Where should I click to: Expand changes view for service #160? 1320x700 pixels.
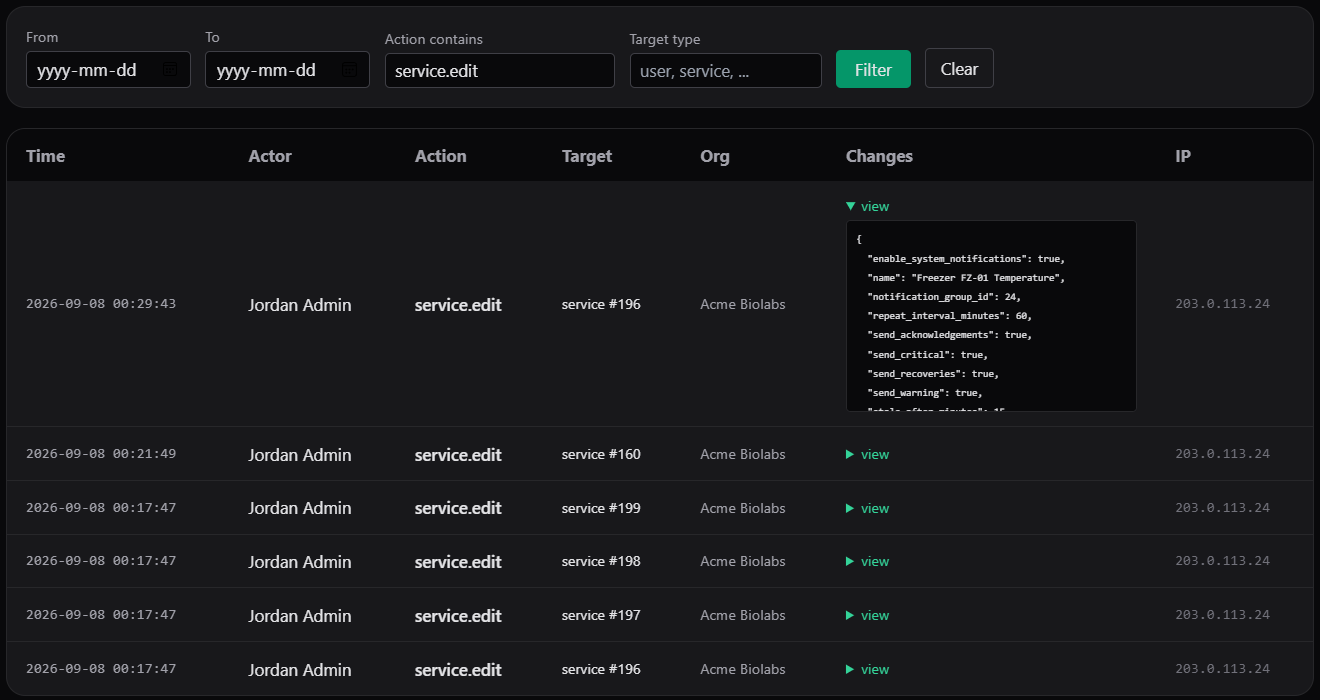(x=867, y=454)
